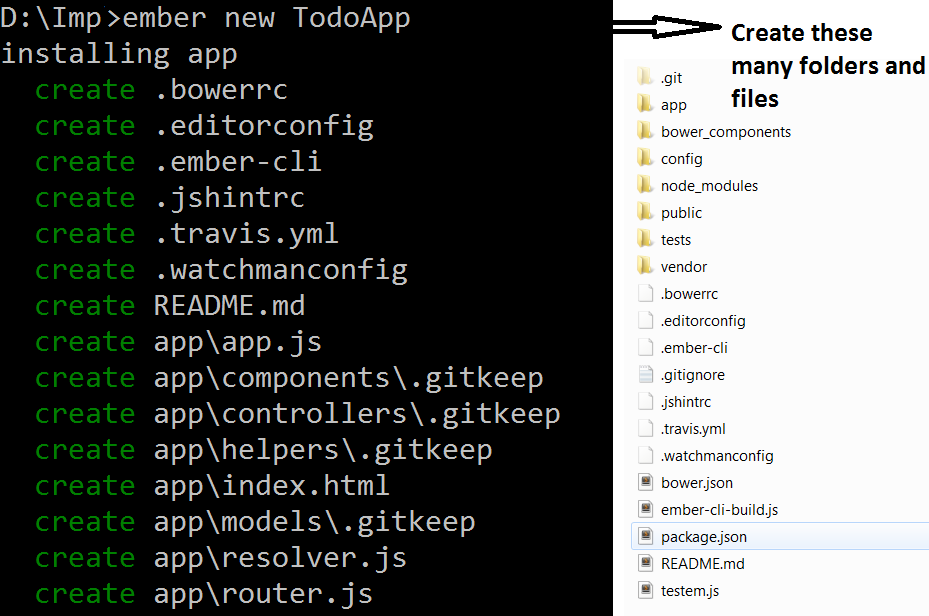Viewport: 929px width, 616px height.
Task: Click the .watchmanconfig file icon
Action: point(645,455)
